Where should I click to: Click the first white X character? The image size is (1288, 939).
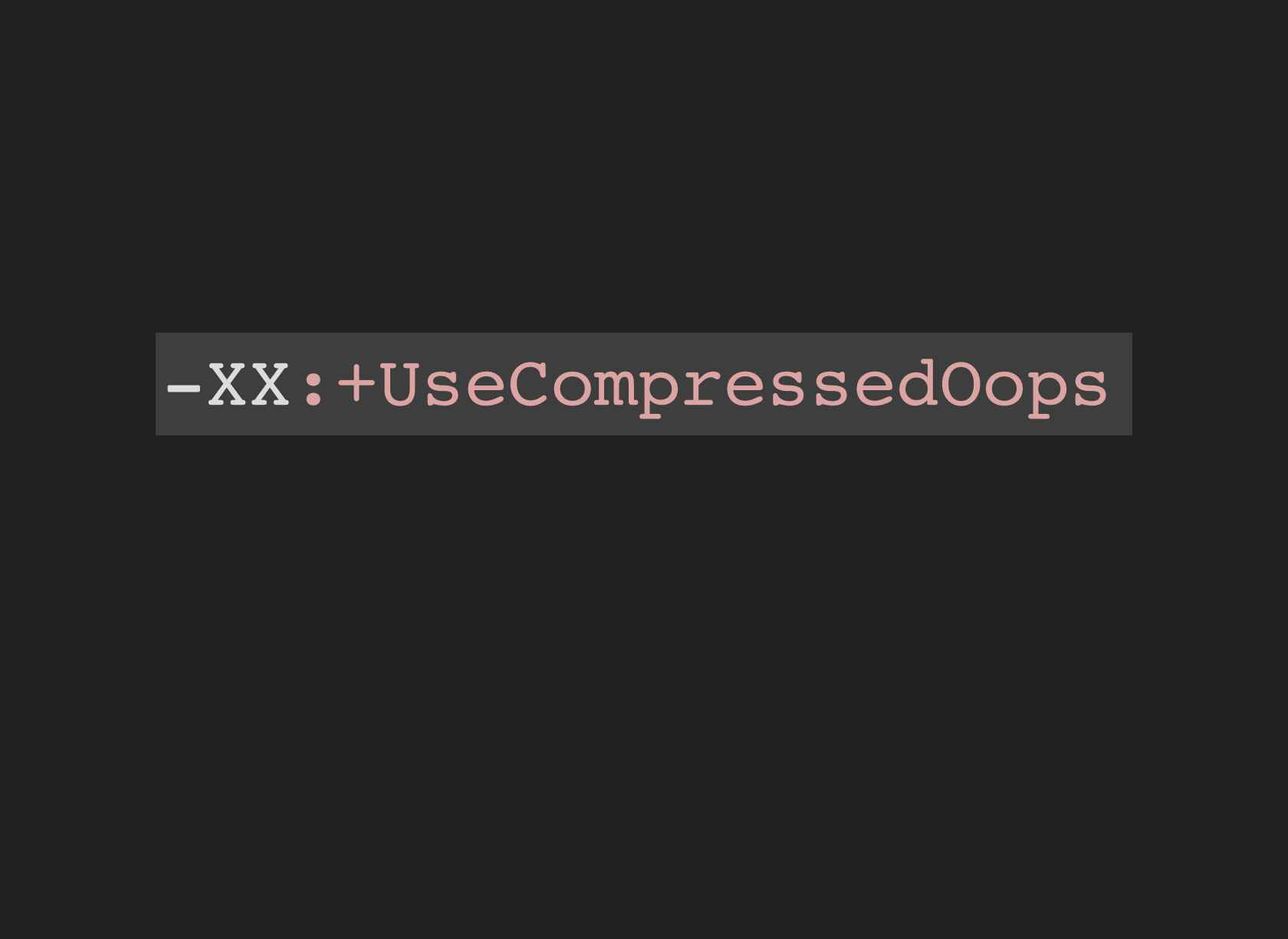coord(228,385)
